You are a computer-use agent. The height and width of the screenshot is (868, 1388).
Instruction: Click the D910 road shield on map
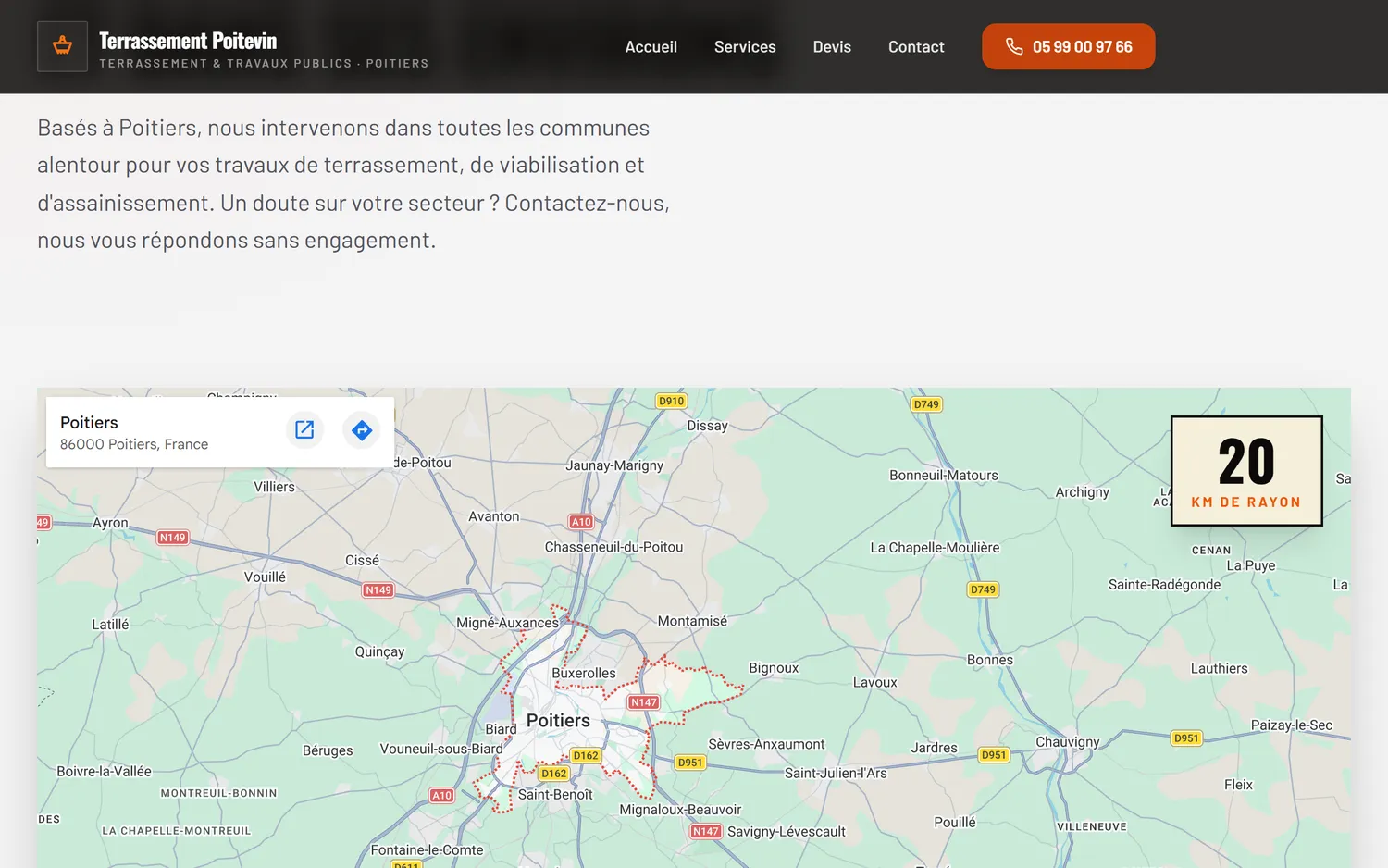672,401
